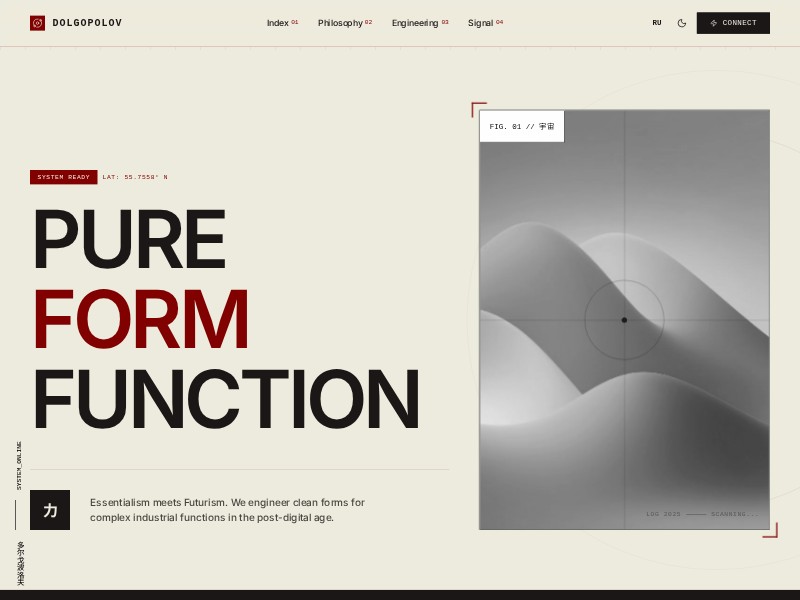Click the Dolgopolov logo mark in the header
800x600 pixels.
pyautogui.click(x=37, y=22)
